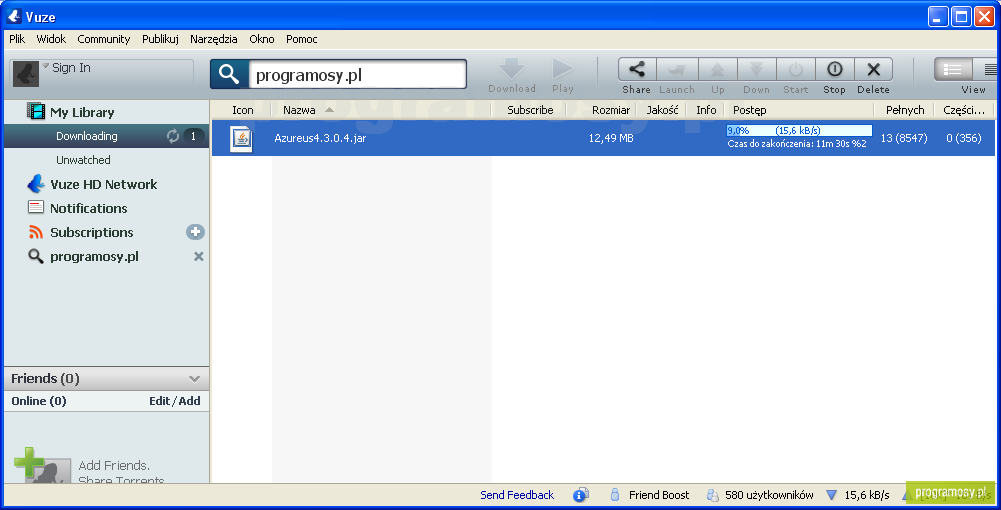Click the info icon in status bar
The width and height of the screenshot is (1001, 510).
(581, 495)
